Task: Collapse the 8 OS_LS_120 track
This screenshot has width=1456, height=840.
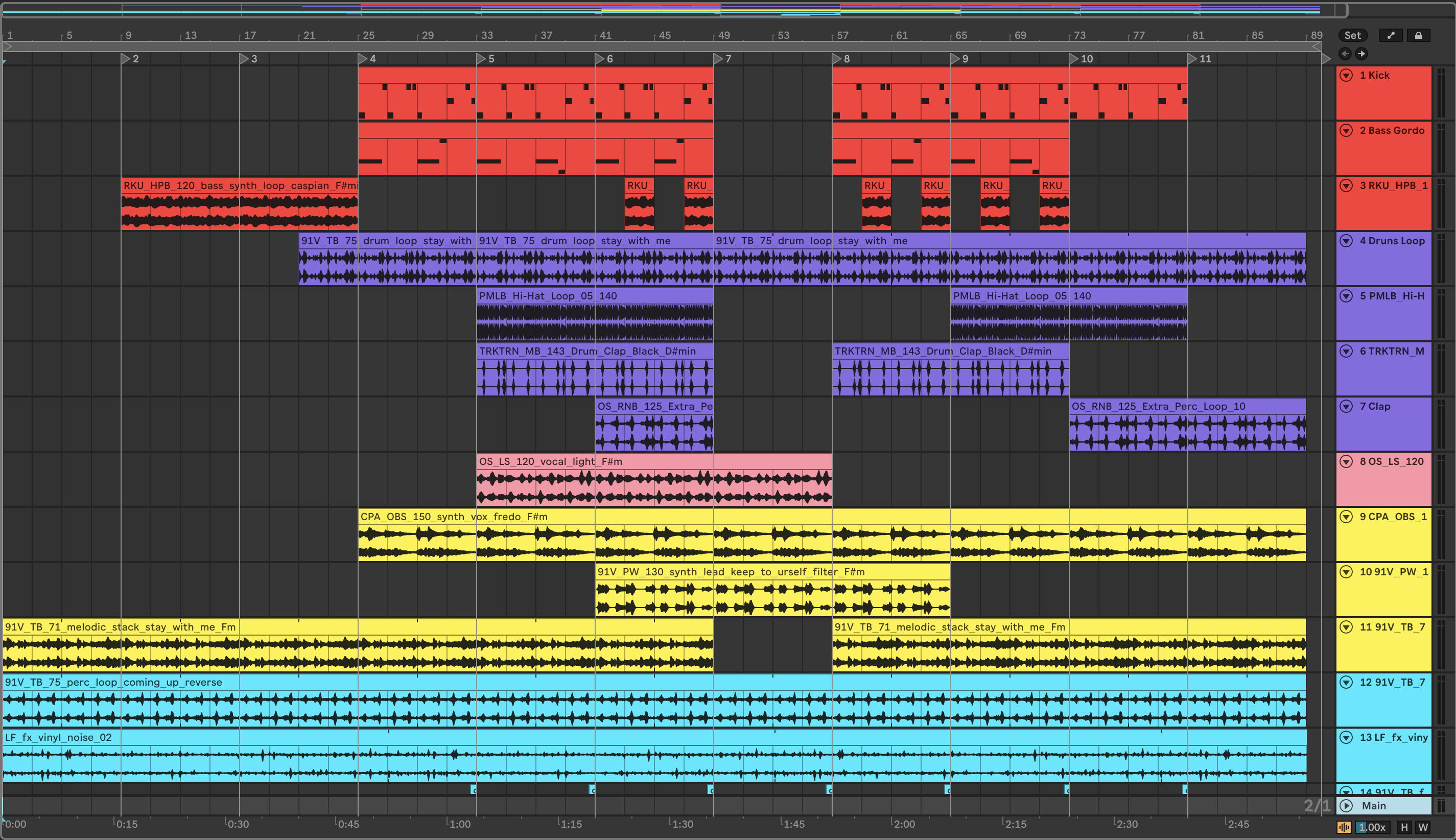Action: [1346, 461]
